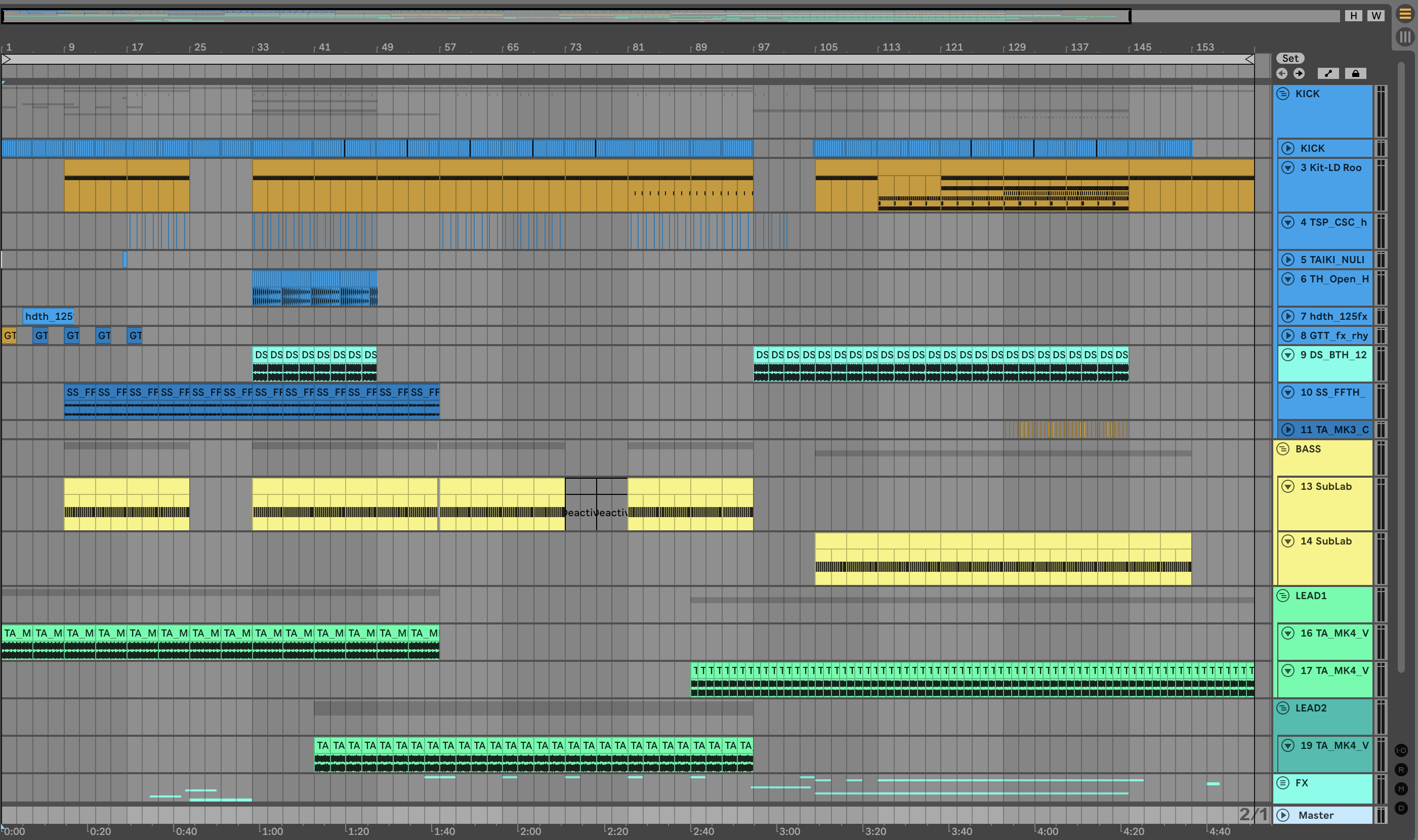The image size is (1418, 840).
Task: Select the LEAD1 group track title
Action: click(x=1310, y=596)
